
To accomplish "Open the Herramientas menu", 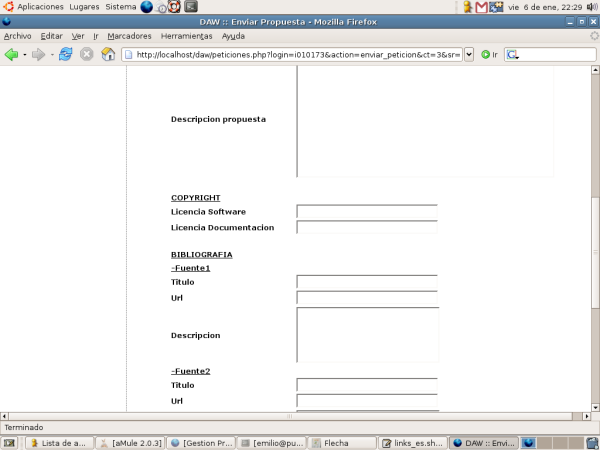I will coord(186,36).
